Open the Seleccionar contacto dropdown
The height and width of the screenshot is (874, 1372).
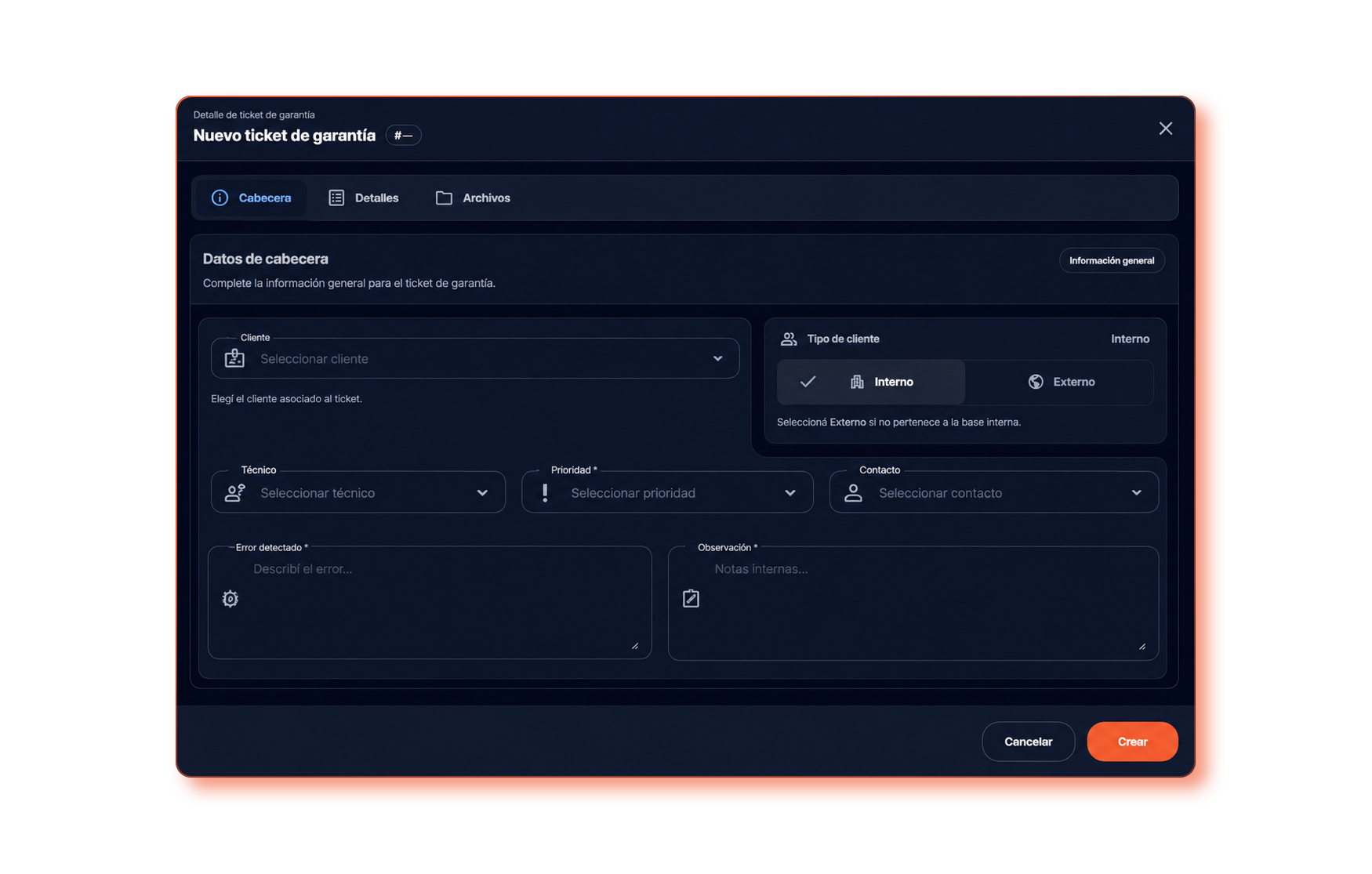pos(994,492)
